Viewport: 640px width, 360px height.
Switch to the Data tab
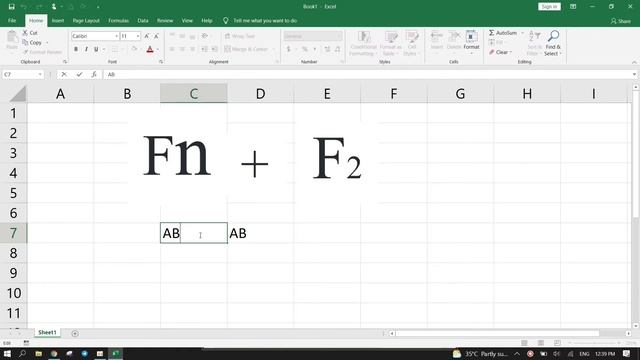[143, 20]
